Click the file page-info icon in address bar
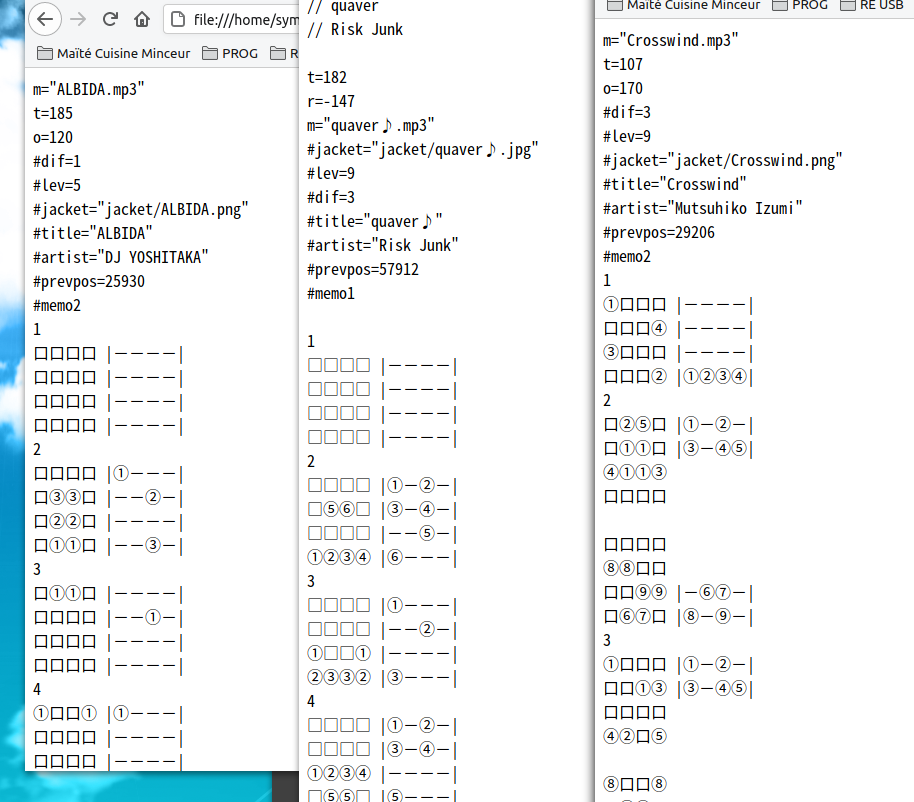This screenshot has height=802, width=914. (x=178, y=19)
